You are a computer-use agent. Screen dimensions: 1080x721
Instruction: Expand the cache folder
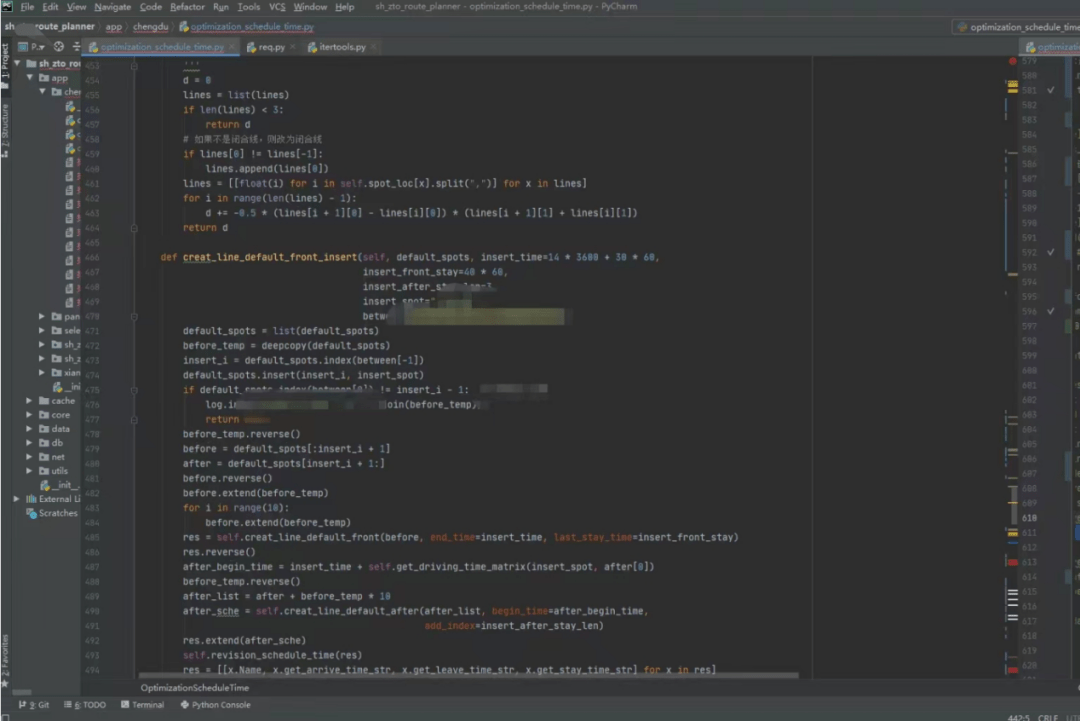(29, 401)
